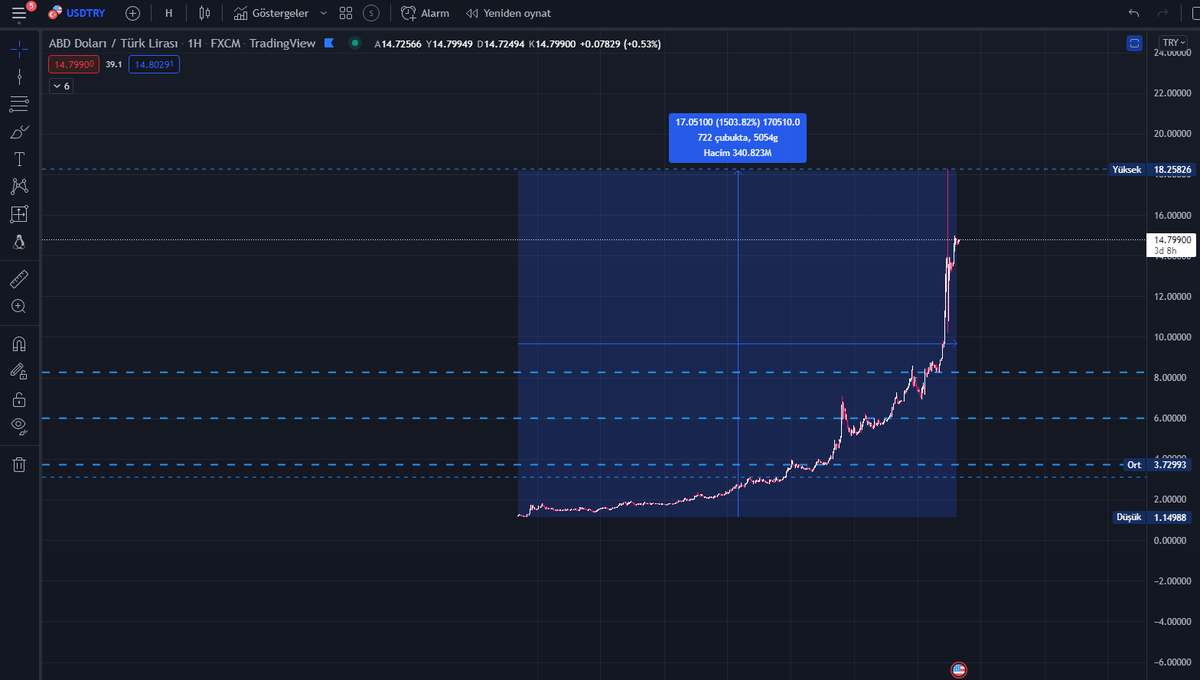This screenshot has height=680, width=1200.
Task: Open the candlestick chart type selector
Action: (x=205, y=13)
